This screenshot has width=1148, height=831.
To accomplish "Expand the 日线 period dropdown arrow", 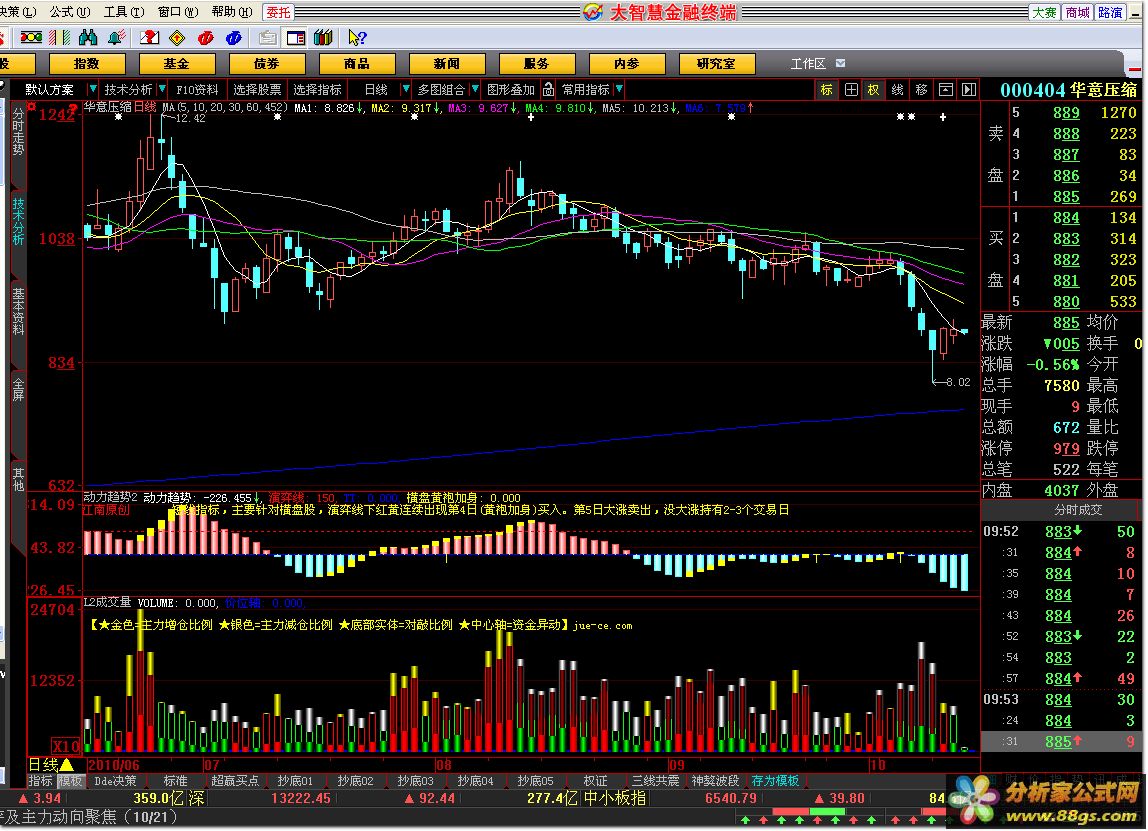I will 406,89.
